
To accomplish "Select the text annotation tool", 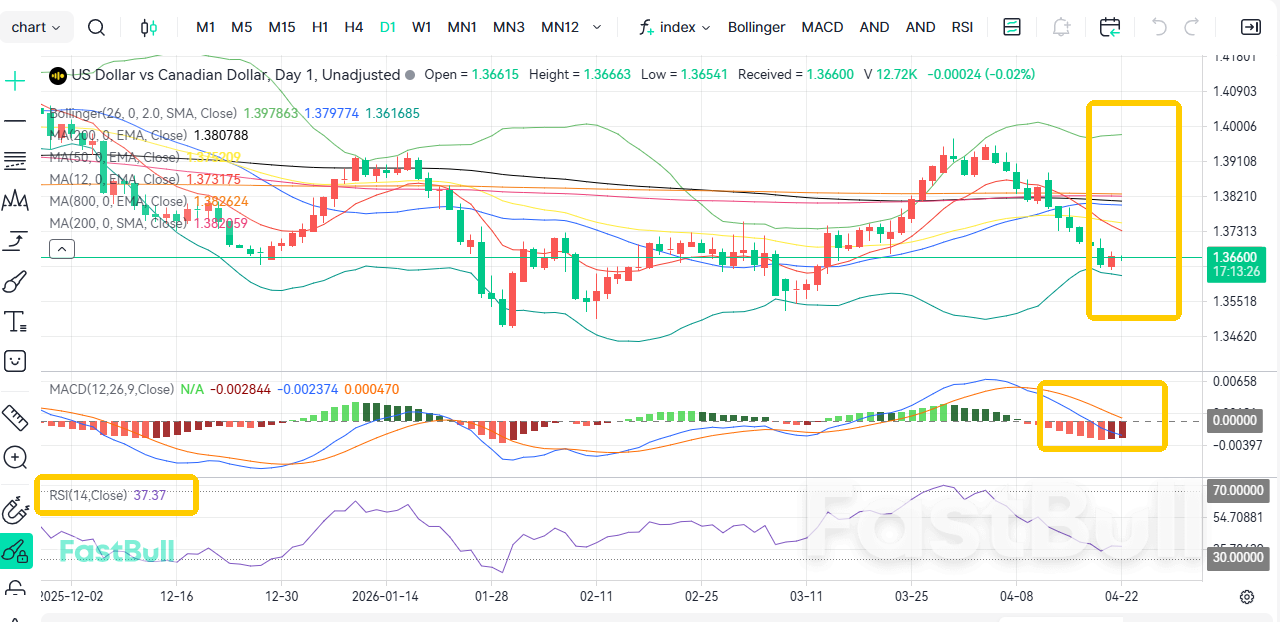I will pos(14,321).
